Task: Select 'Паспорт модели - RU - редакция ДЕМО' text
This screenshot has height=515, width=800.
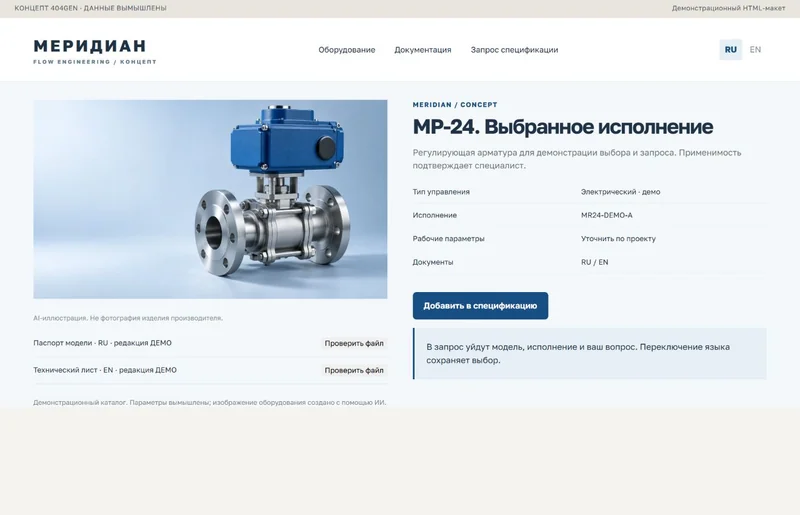Action: (x=103, y=343)
